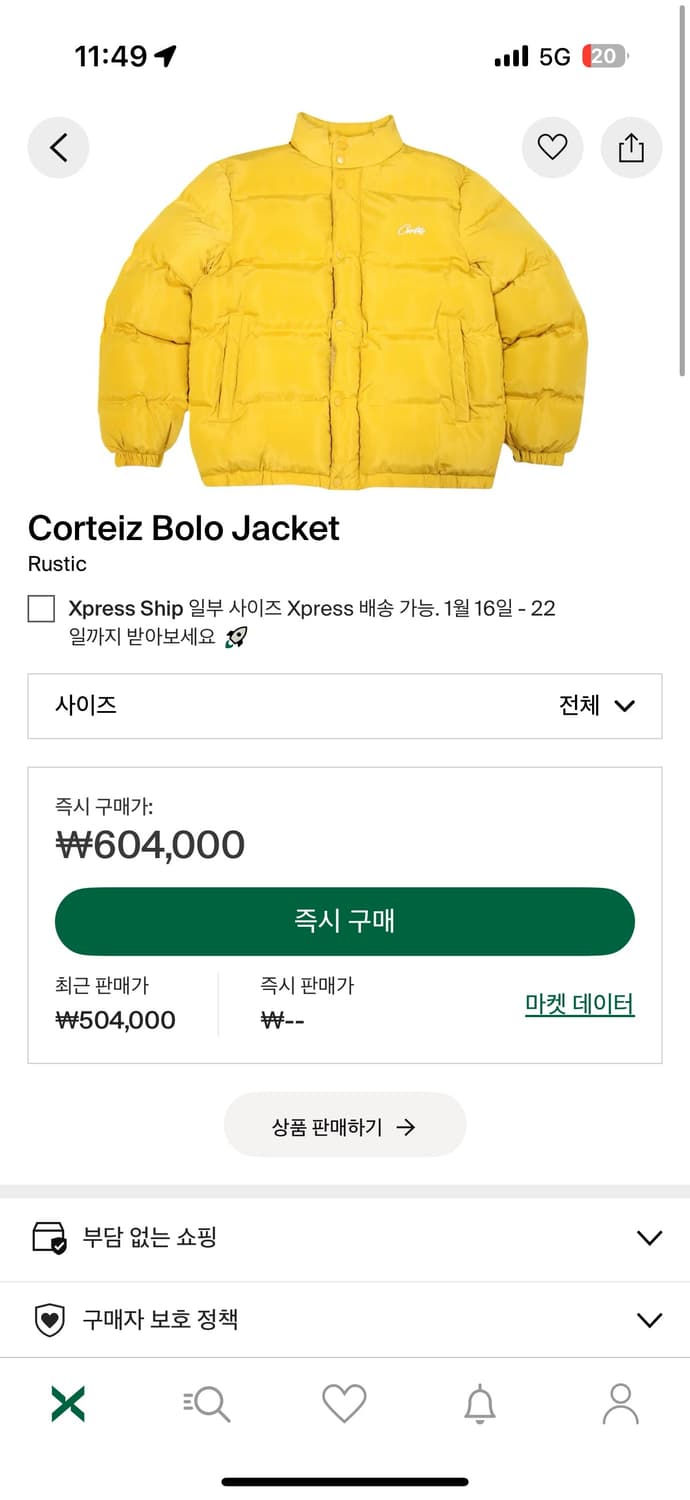The height and width of the screenshot is (1500, 690).
Task: Select the KREAM home icon in bottom bar
Action: pos(67,1403)
